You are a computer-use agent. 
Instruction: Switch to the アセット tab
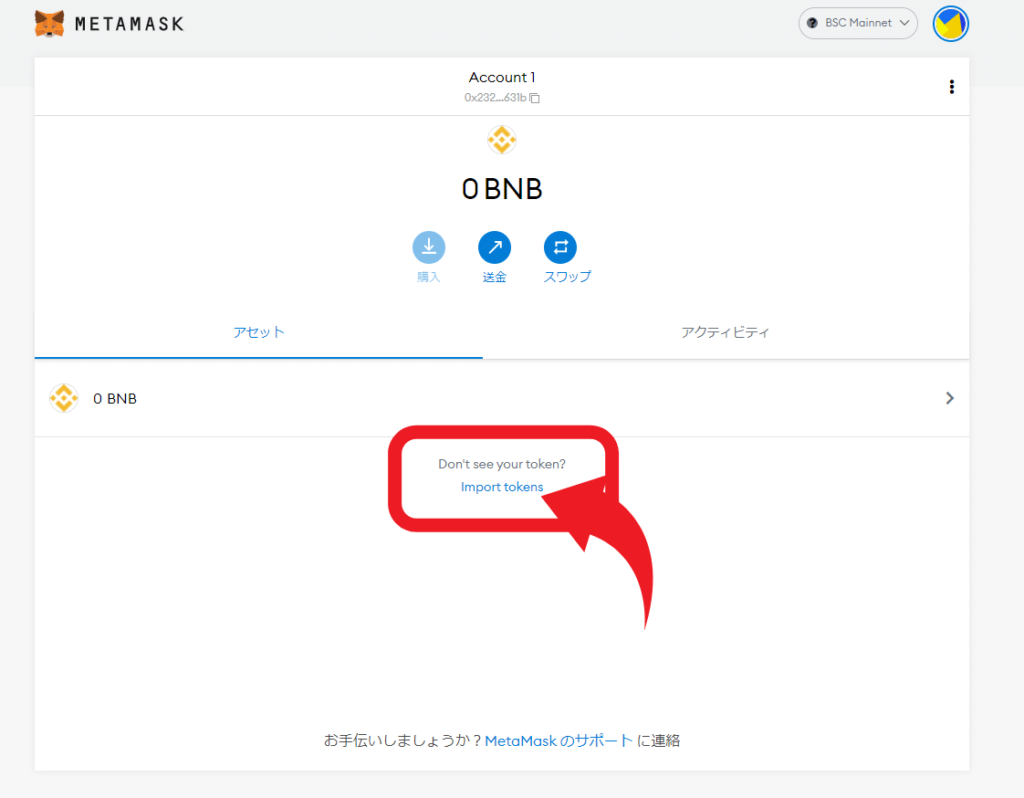(x=259, y=332)
